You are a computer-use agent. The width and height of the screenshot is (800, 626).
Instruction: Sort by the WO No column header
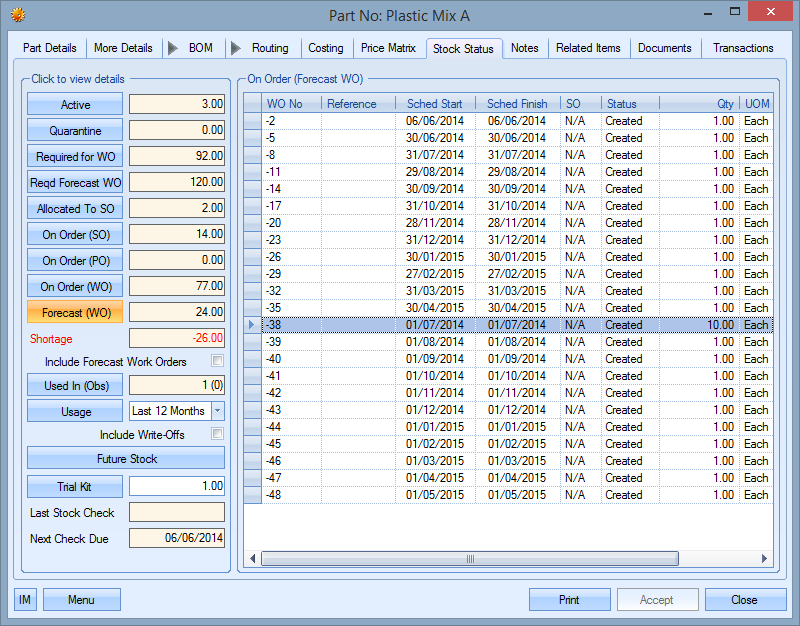[283, 104]
